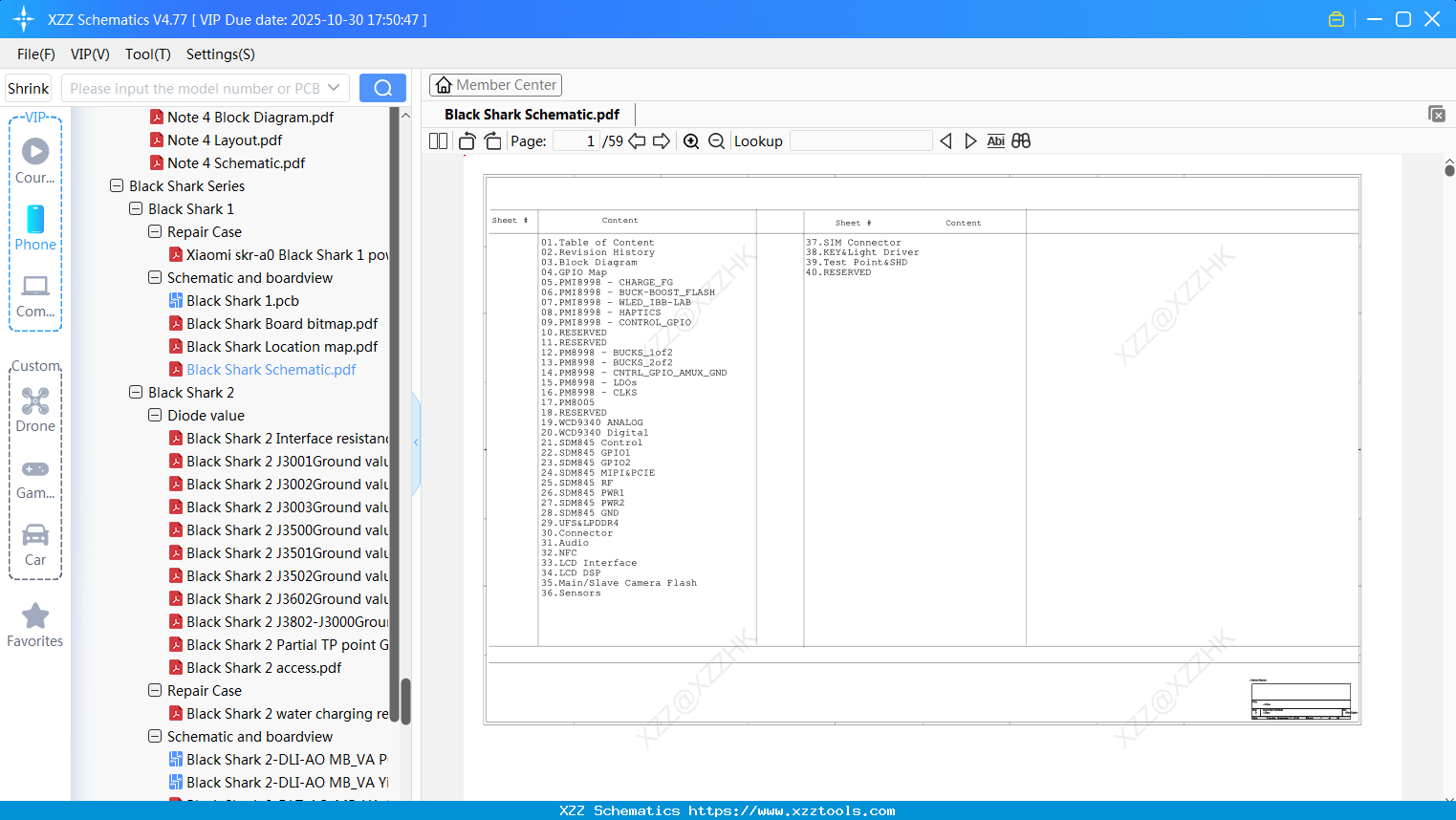Click the blue search button
Image resolution: width=1456 pixels, height=820 pixels.
click(x=382, y=88)
